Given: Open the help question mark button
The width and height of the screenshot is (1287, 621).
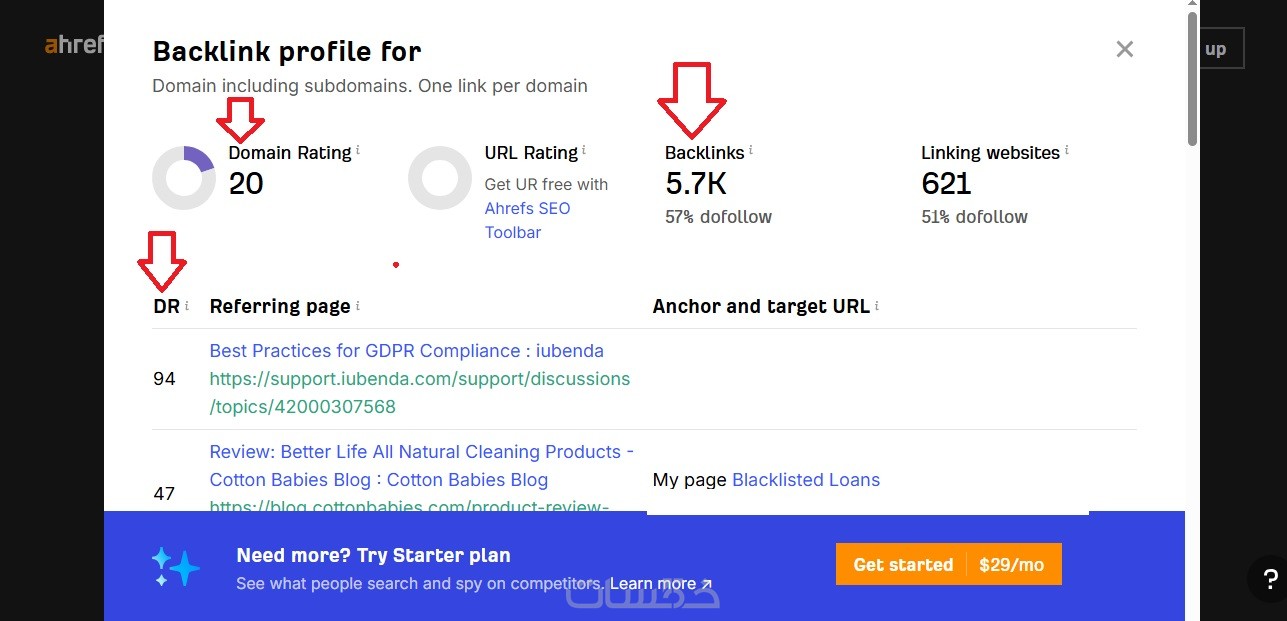Looking at the screenshot, I should 1269,578.
